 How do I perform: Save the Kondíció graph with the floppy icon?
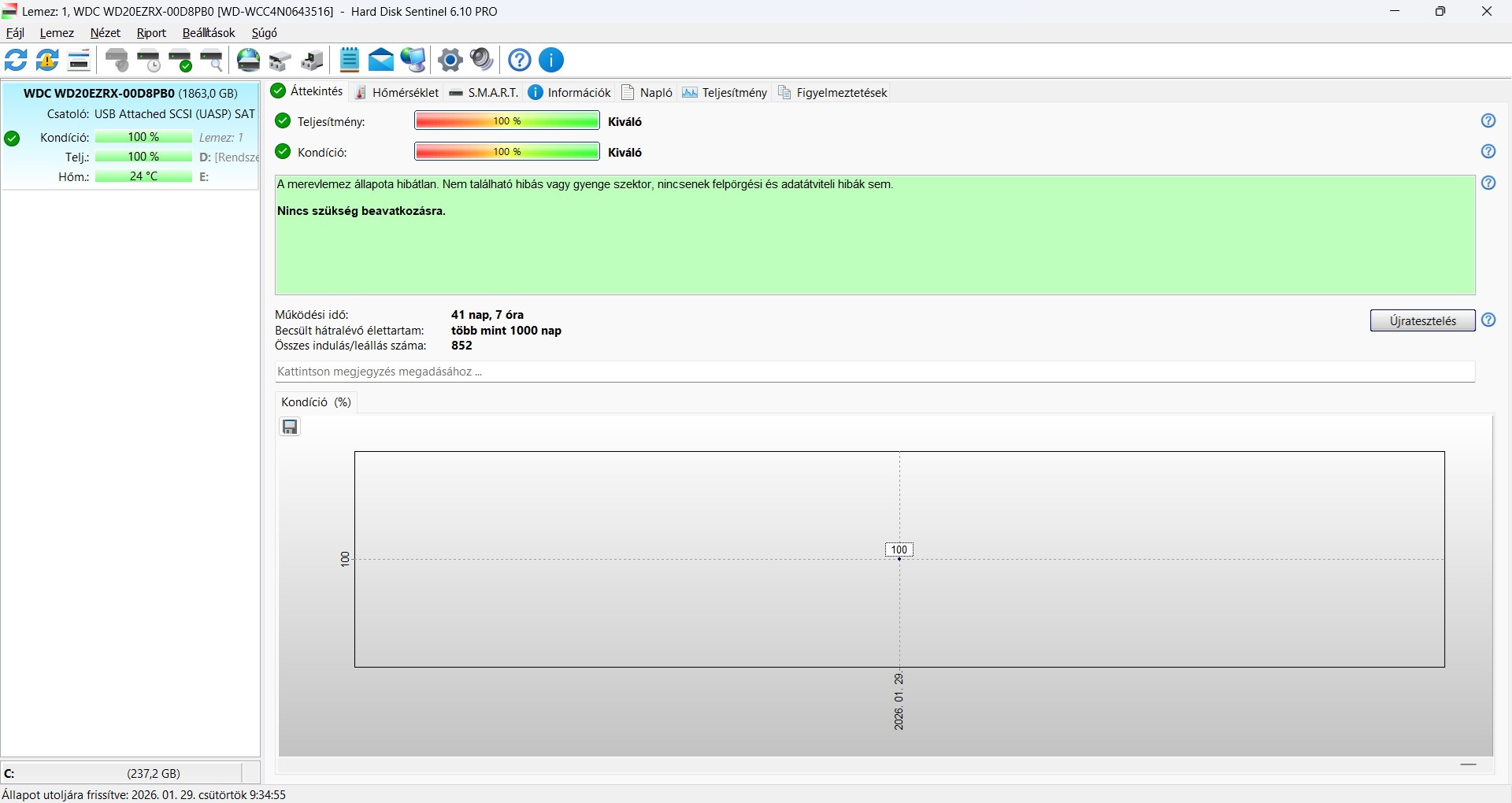[x=291, y=427]
